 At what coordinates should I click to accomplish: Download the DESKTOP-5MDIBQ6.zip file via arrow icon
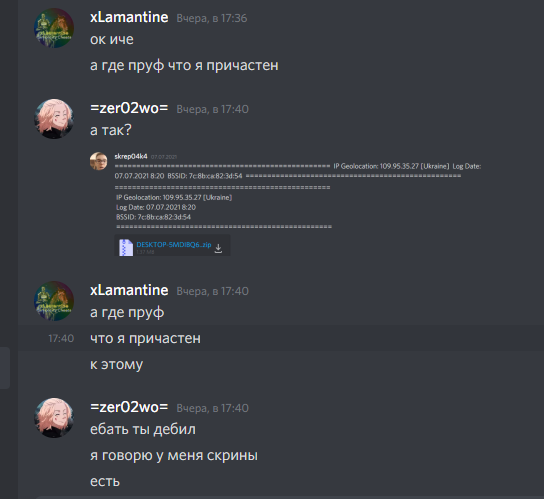[218, 248]
